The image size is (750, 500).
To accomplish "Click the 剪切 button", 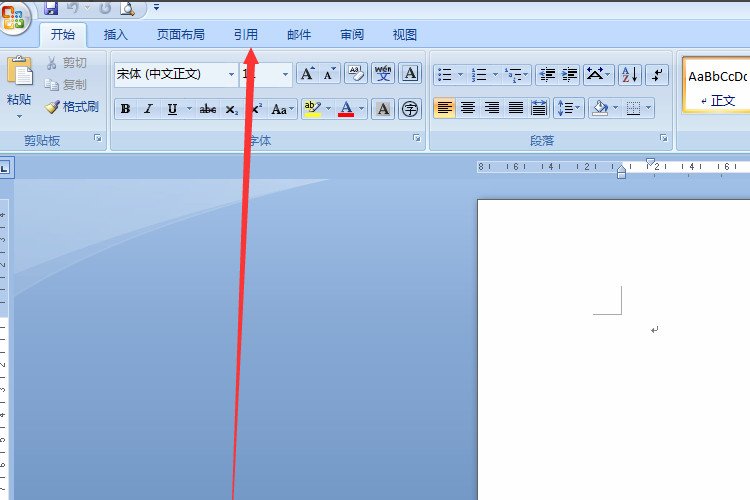I will pyautogui.click(x=67, y=63).
